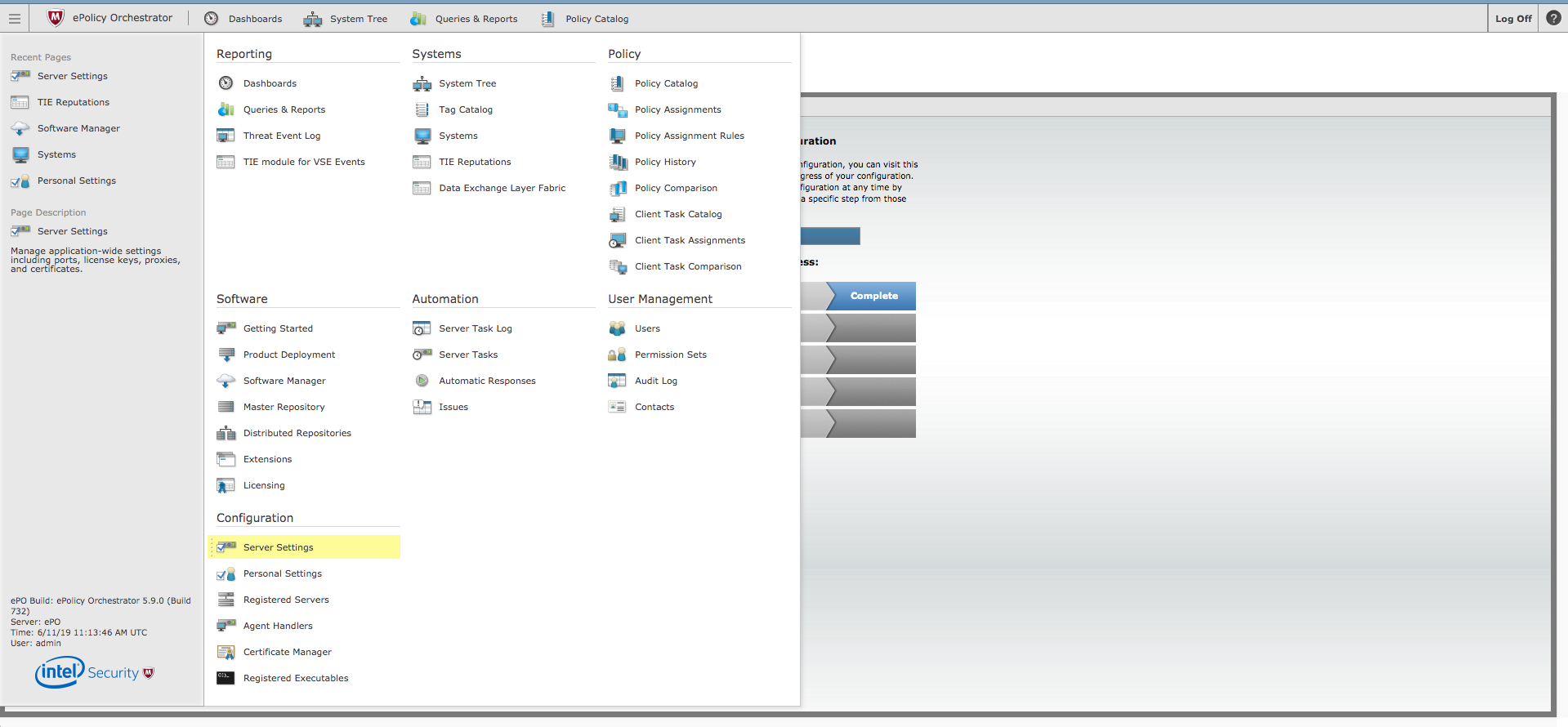This screenshot has width=1568, height=727.
Task: Open Policy Catalog under the Policy section
Action: [x=666, y=83]
